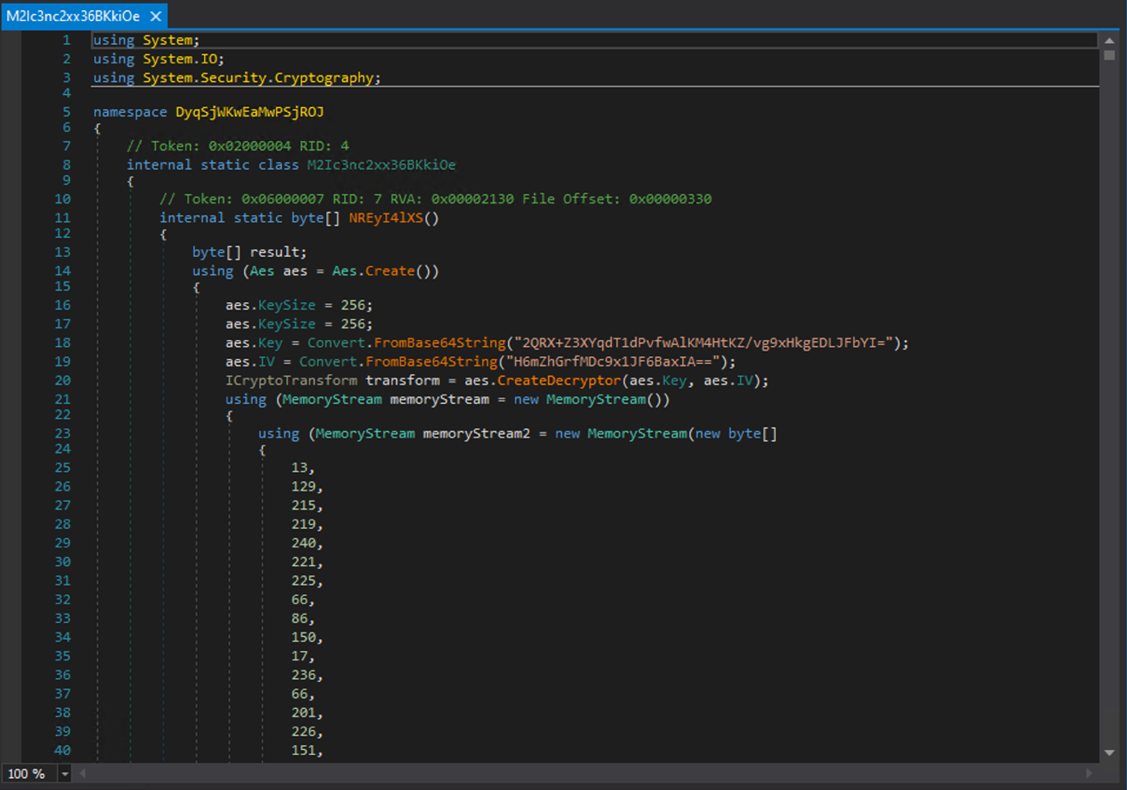Screen dimensions: 1127x790
Task: Click "using System.Security.Cryptography;" line
Action: coord(236,78)
